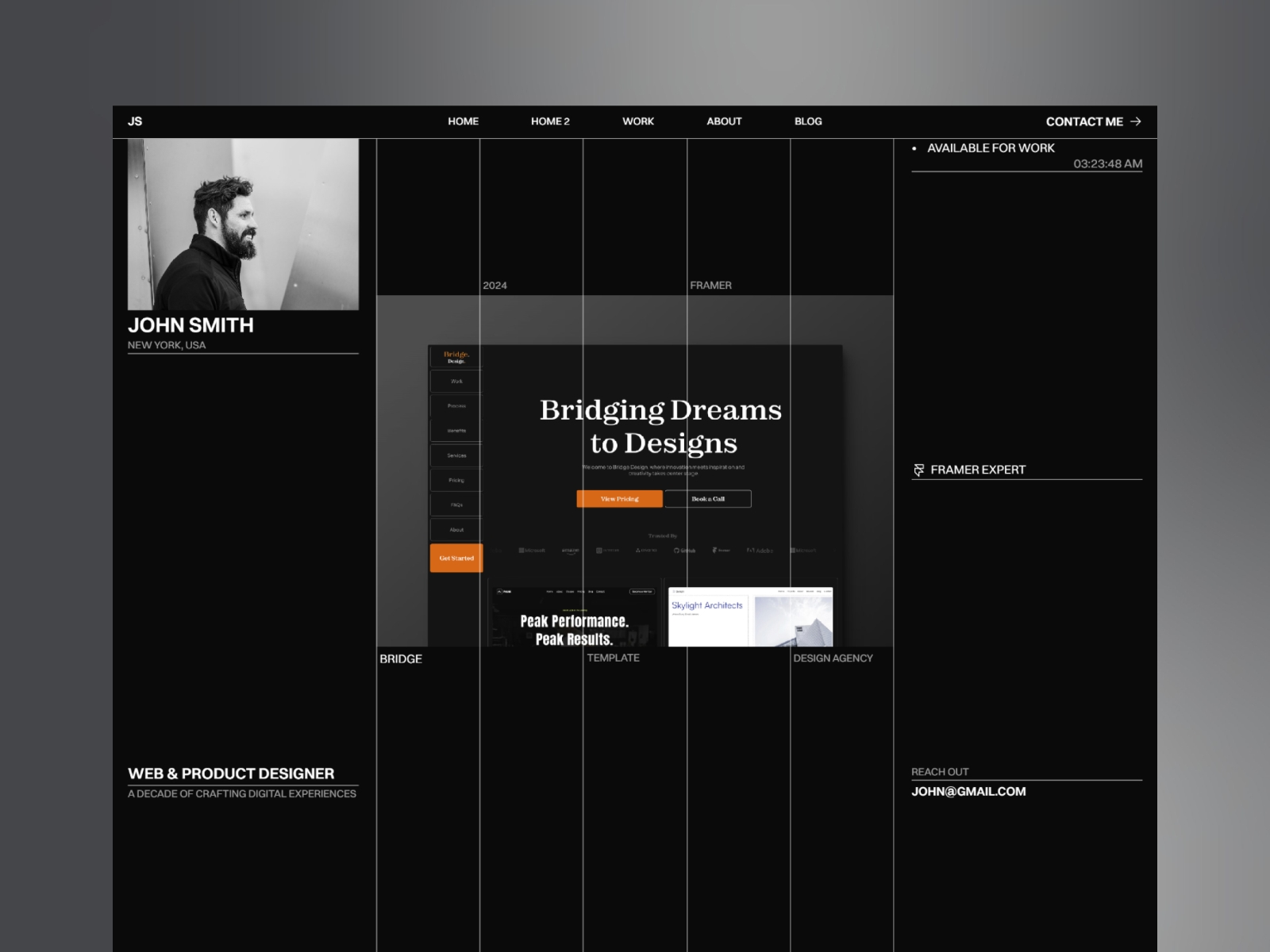Open the Skylight Architects preview thumbnail
This screenshot has width=1270, height=952.
pos(750,617)
